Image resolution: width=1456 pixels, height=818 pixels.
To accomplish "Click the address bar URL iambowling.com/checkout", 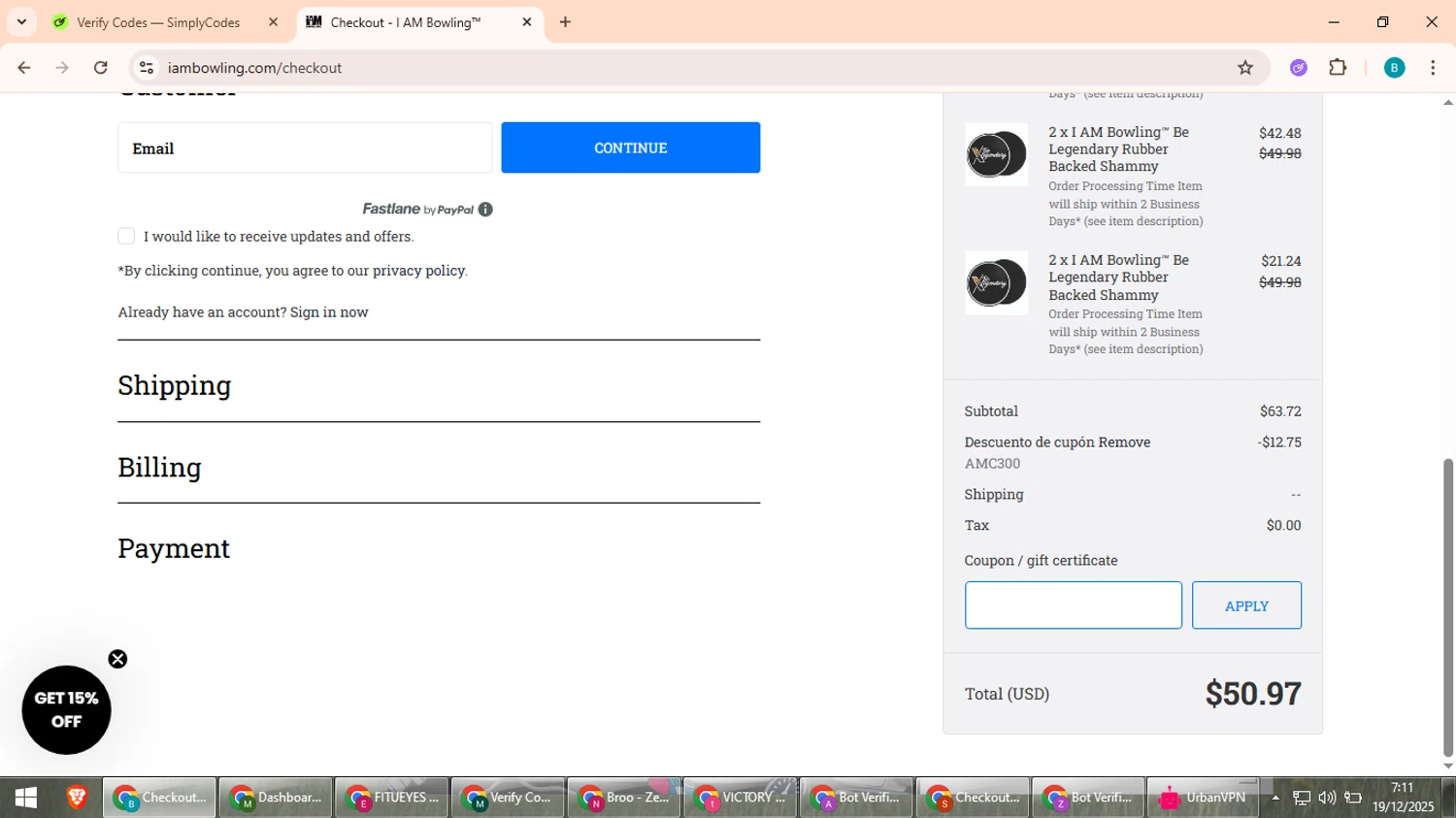I will 254,68.
